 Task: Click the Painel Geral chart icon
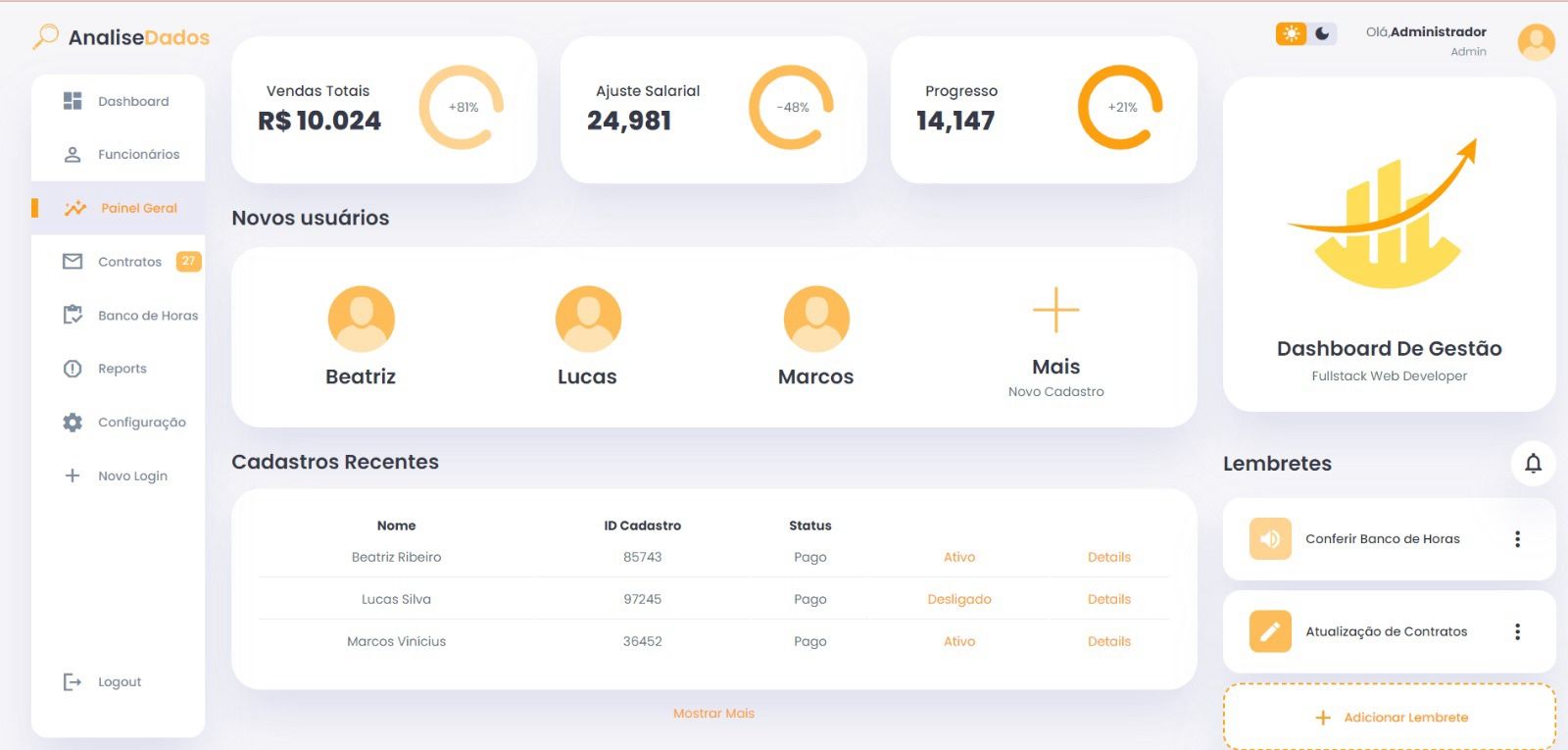[x=75, y=208]
